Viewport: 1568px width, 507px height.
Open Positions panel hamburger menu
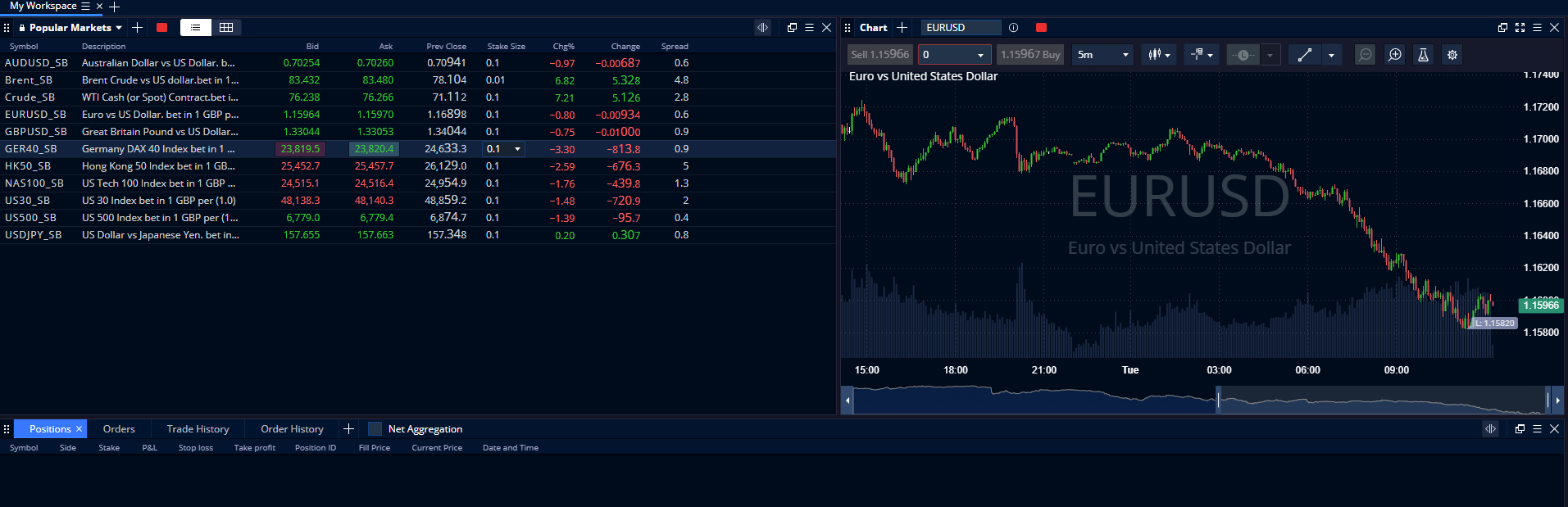[x=1537, y=429]
